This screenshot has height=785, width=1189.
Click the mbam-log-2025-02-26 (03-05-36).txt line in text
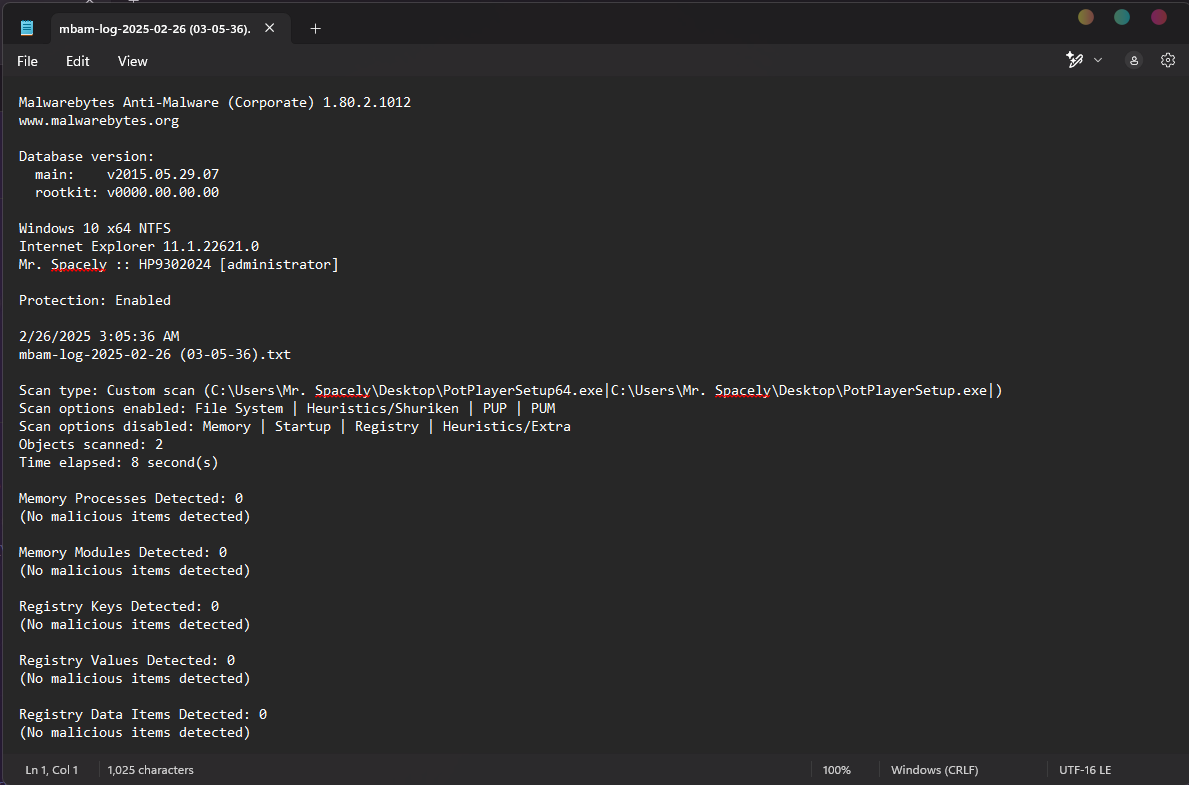click(x=155, y=354)
